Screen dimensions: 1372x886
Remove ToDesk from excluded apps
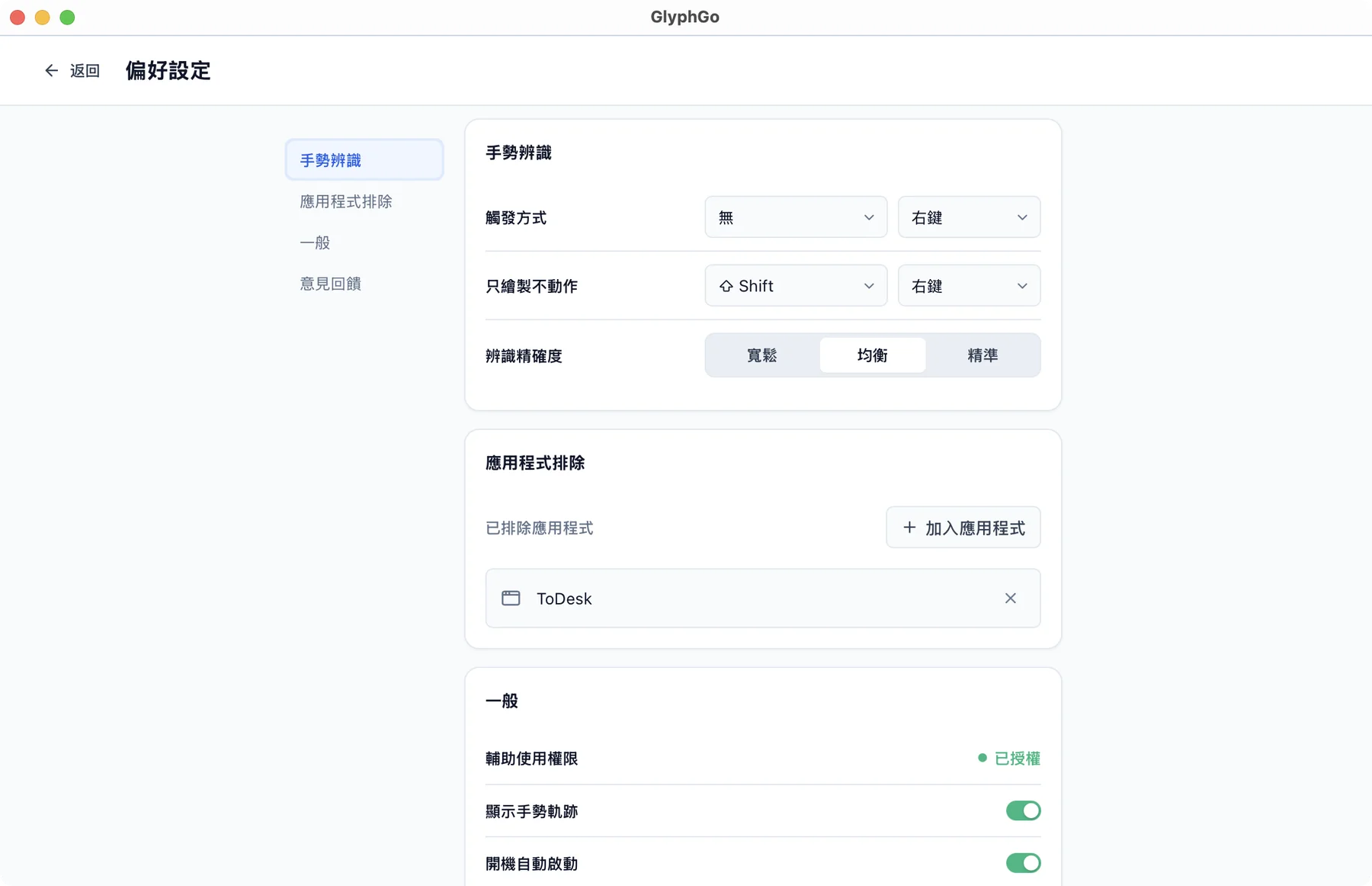click(1010, 599)
